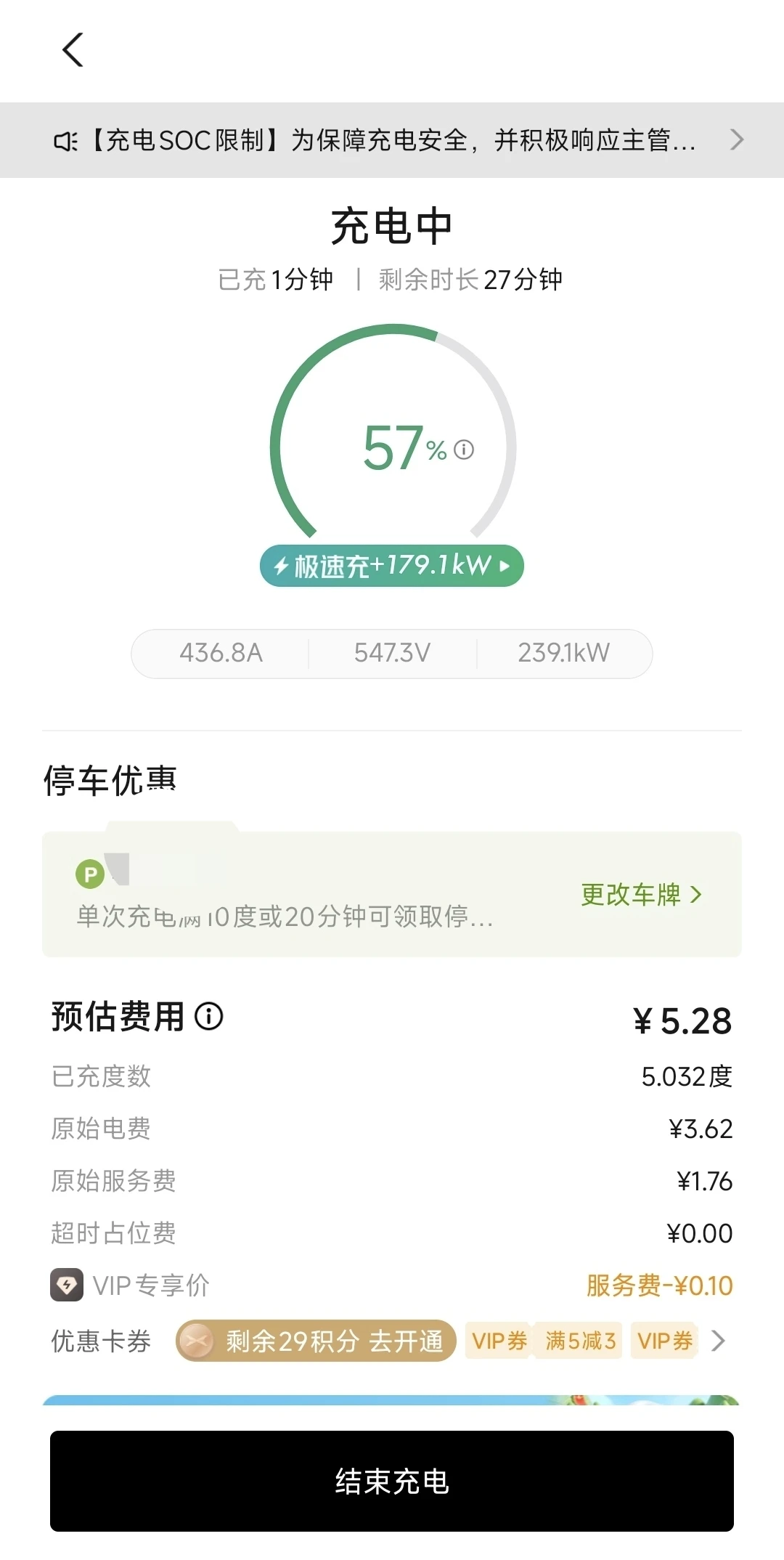Image resolution: width=784 pixels, height=1560 pixels.
Task: Tap the 服务费-¥0.10 discount text
Action: tap(659, 1285)
